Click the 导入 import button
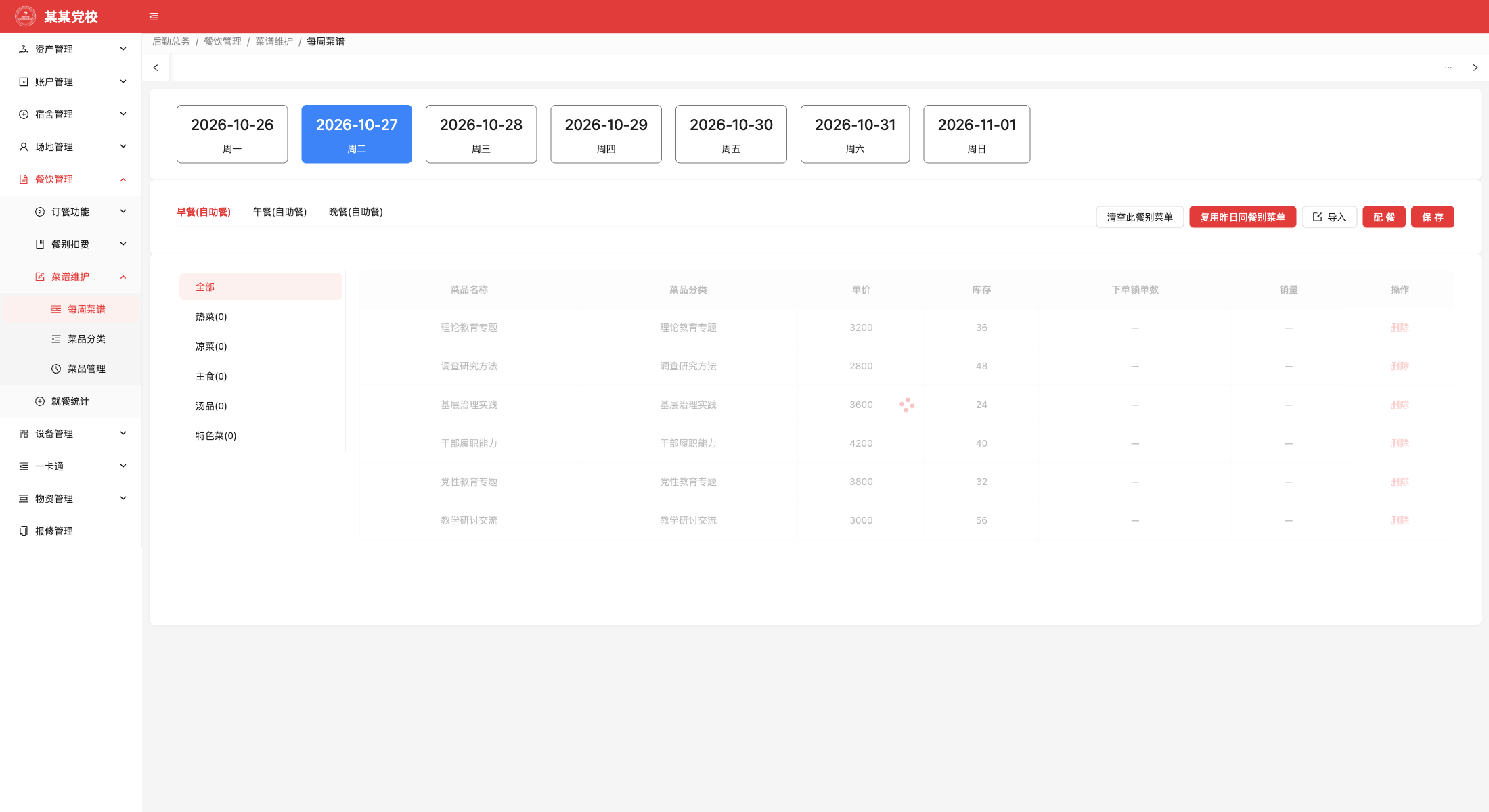 coord(1329,217)
